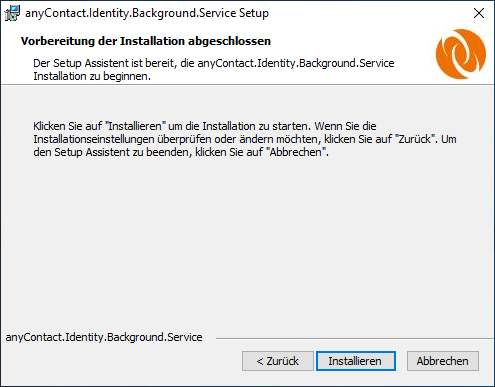The height and width of the screenshot is (387, 495).
Task: Click the word 'Installationseinstellungen' in the paragraph
Action: (94, 139)
